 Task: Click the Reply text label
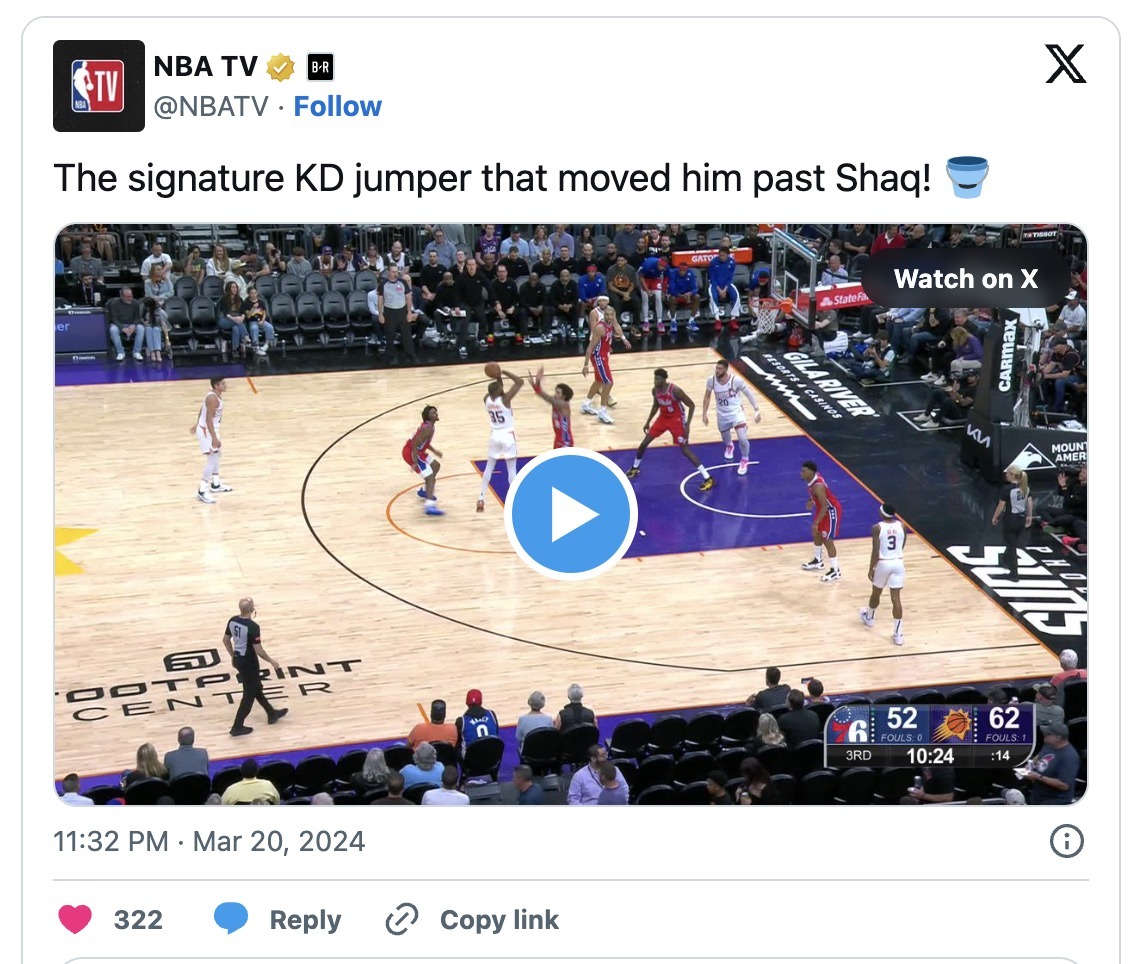(x=305, y=920)
